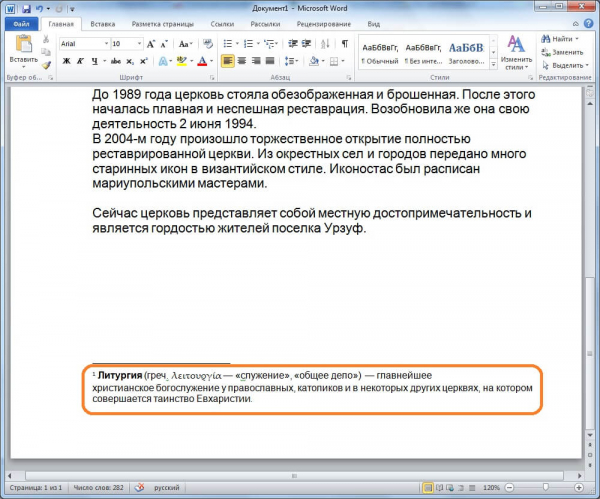Expand the font color dropdown arrow
This screenshot has height=499, width=600.
(x=211, y=61)
